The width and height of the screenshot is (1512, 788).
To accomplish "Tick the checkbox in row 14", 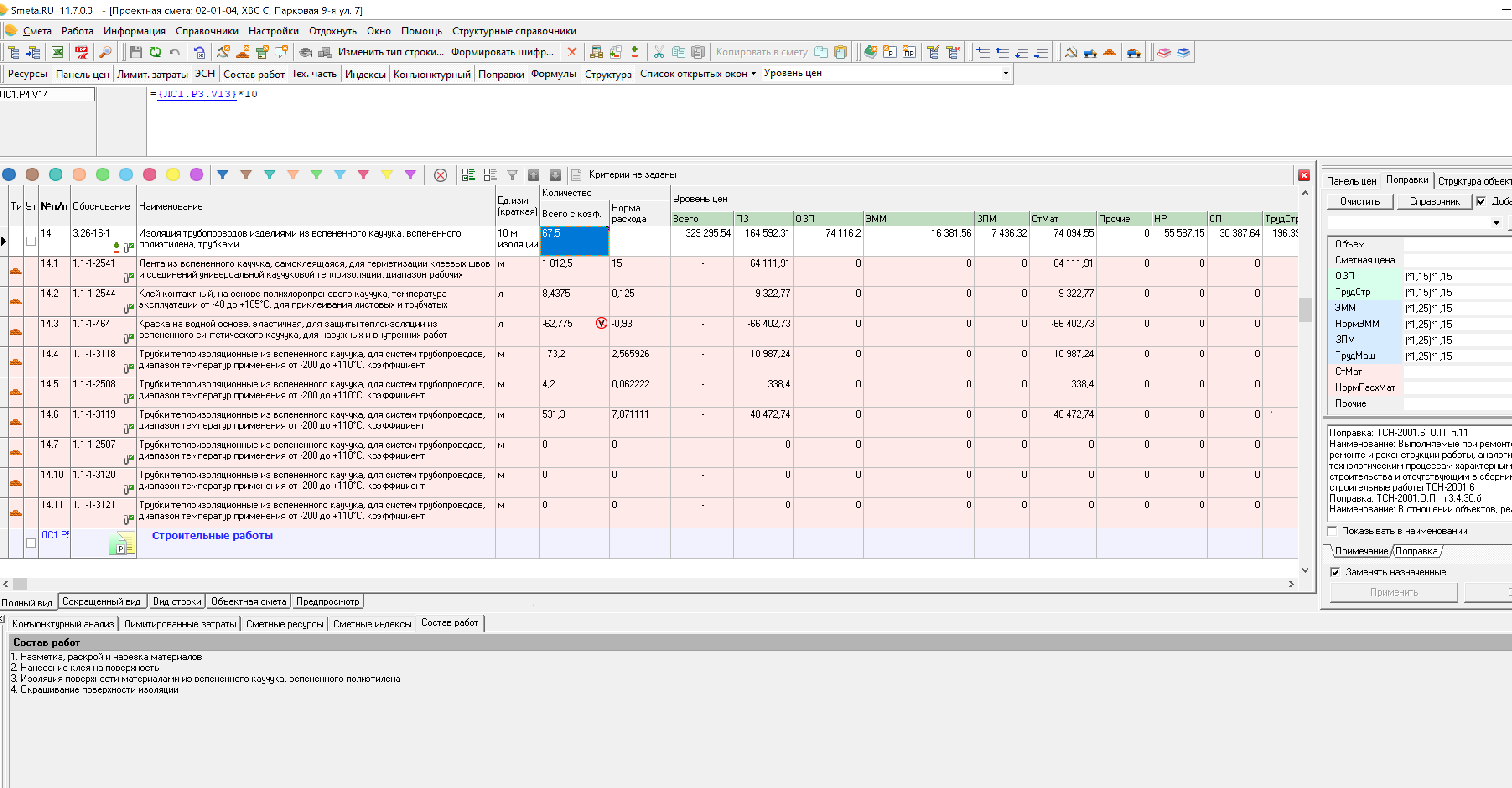I will [x=31, y=241].
